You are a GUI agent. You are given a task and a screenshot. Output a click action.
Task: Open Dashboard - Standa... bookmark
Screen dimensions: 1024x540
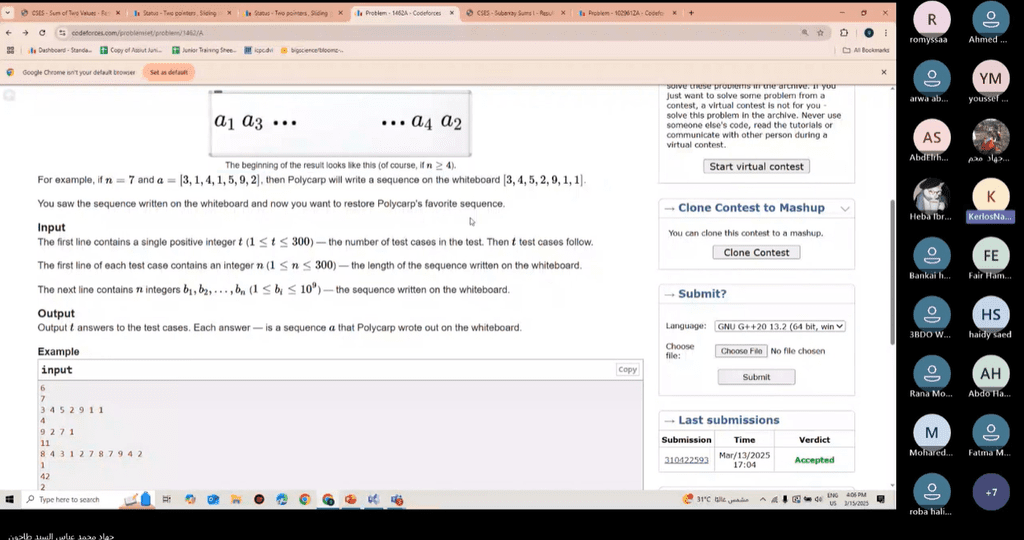[59, 50]
